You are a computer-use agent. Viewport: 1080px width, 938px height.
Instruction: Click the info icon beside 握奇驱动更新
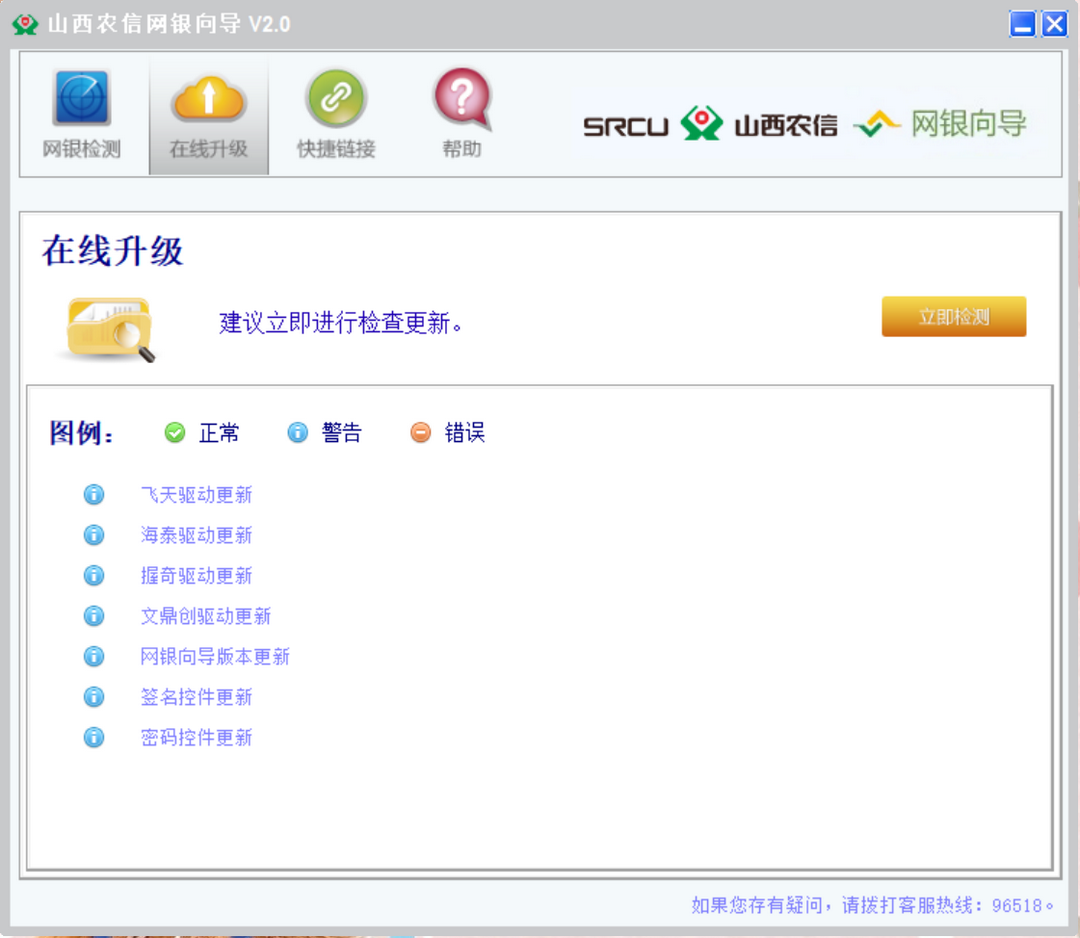tap(94, 575)
